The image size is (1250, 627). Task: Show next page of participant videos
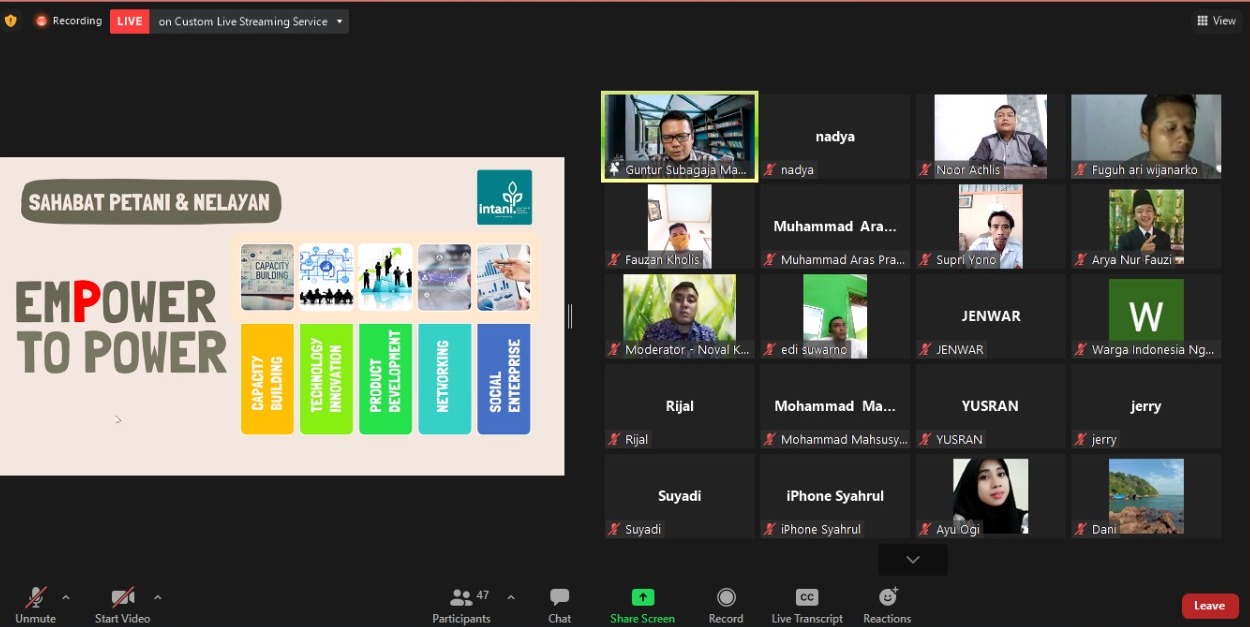tap(912, 560)
